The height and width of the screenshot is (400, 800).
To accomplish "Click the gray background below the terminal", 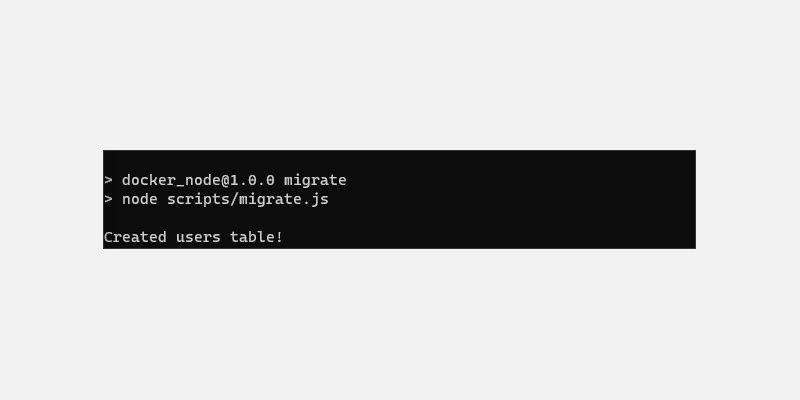I will pos(400,324).
